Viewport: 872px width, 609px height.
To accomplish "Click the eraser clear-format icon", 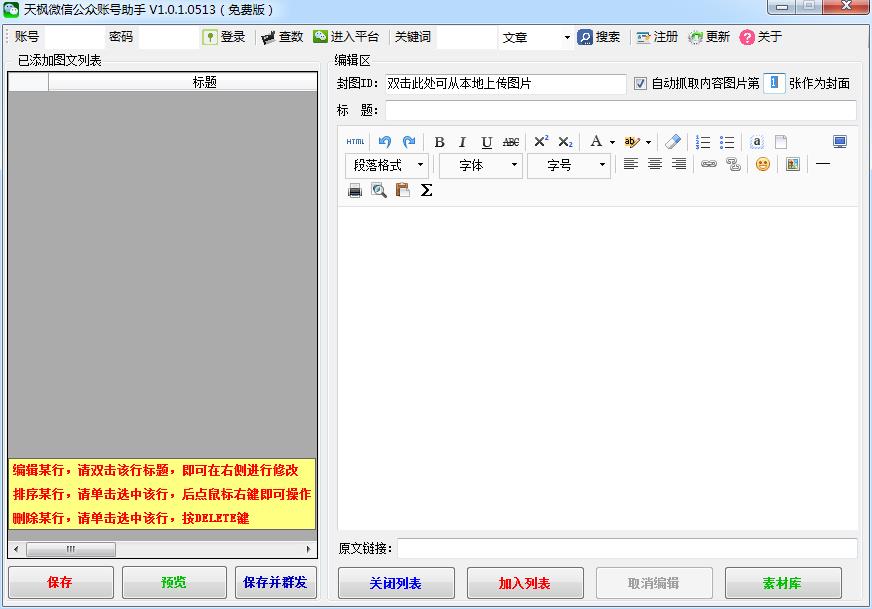I will pyautogui.click(x=673, y=142).
